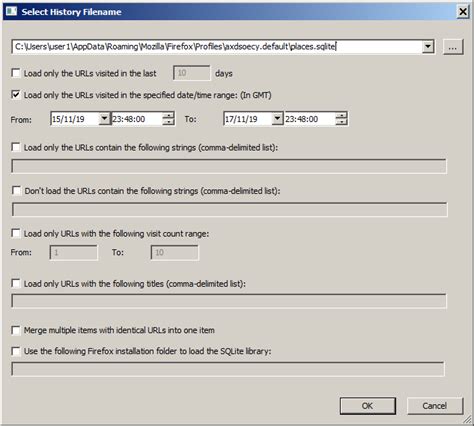Click the resize grip at dialog corner
This screenshot has width=474, height=426.
[467, 420]
